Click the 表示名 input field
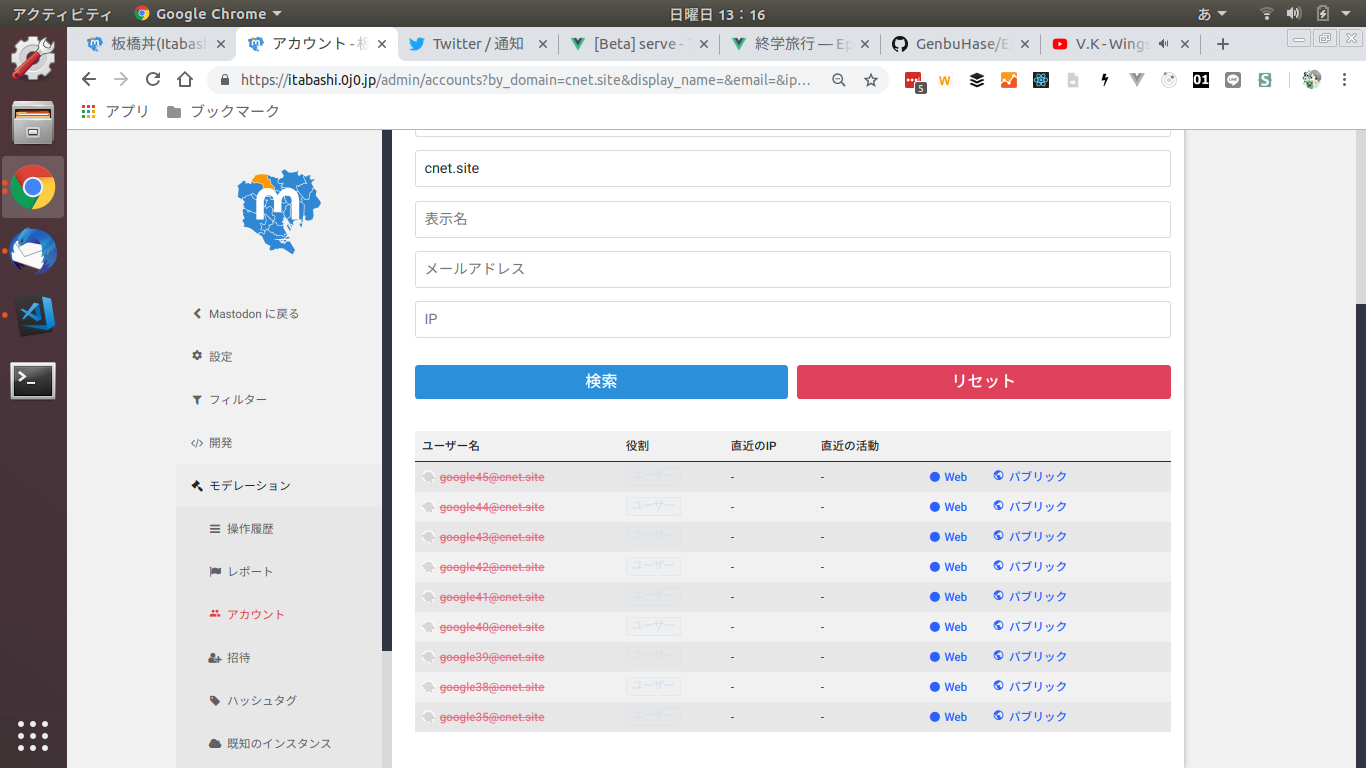The width and height of the screenshot is (1366, 768). (792, 219)
